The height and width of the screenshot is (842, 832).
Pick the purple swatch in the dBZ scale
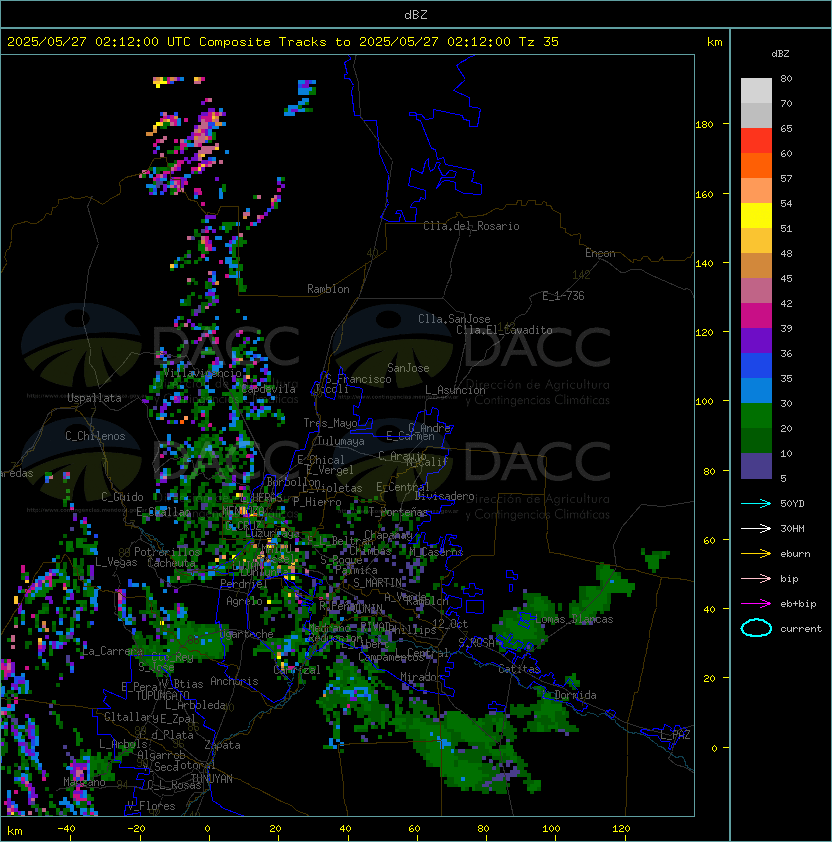(756, 340)
